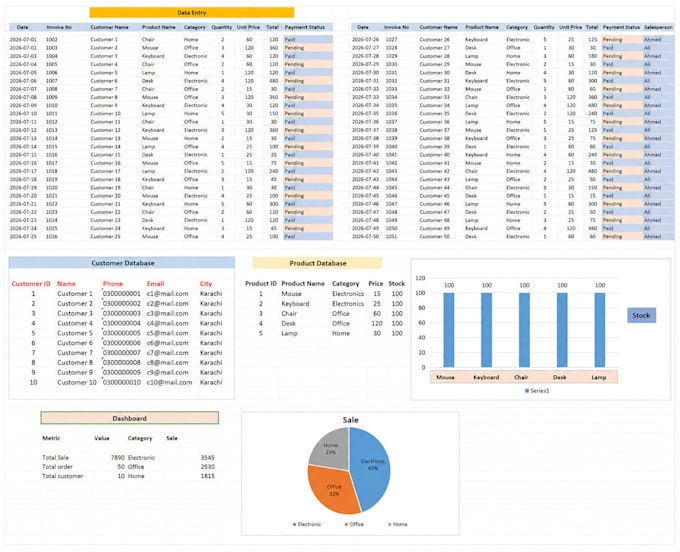Viewport: 680px width, 552px height.
Task: Click the Total order metric label
Action: point(57,467)
